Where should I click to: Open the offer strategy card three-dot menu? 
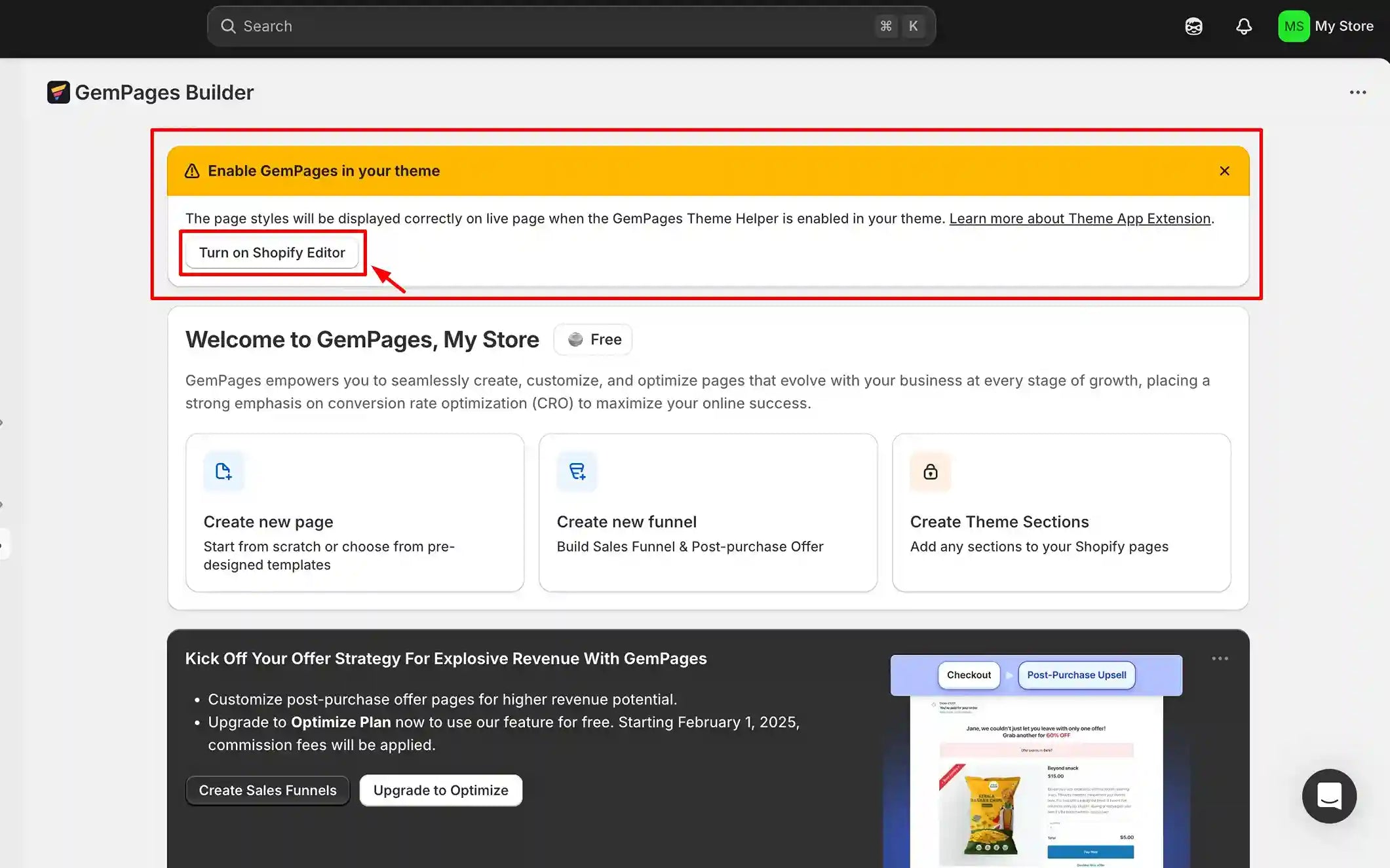pyautogui.click(x=1220, y=658)
